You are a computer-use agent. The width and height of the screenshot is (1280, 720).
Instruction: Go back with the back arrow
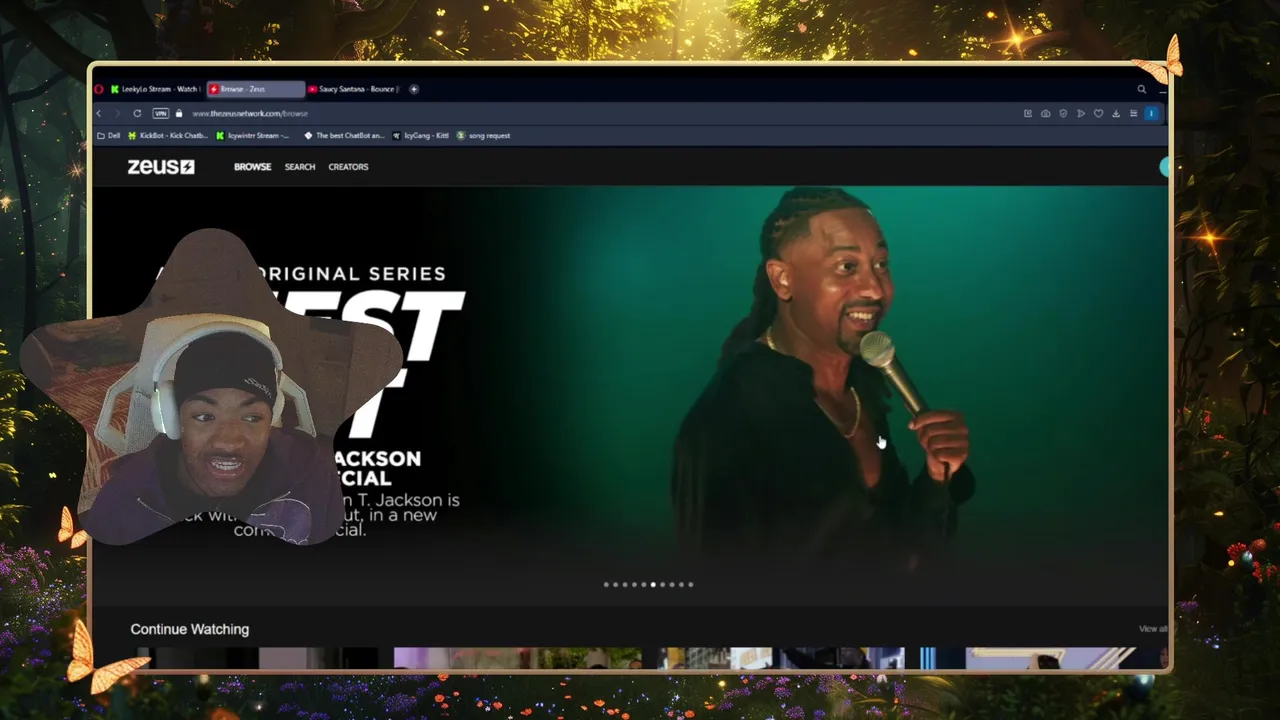point(98,113)
